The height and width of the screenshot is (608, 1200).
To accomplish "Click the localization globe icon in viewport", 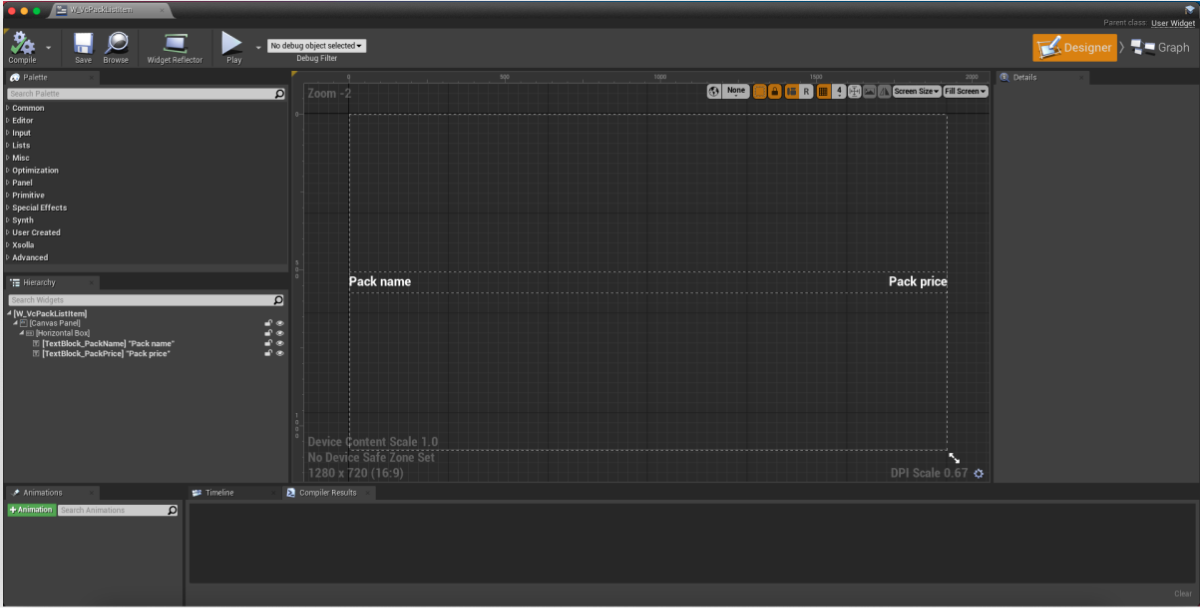I will 714,91.
